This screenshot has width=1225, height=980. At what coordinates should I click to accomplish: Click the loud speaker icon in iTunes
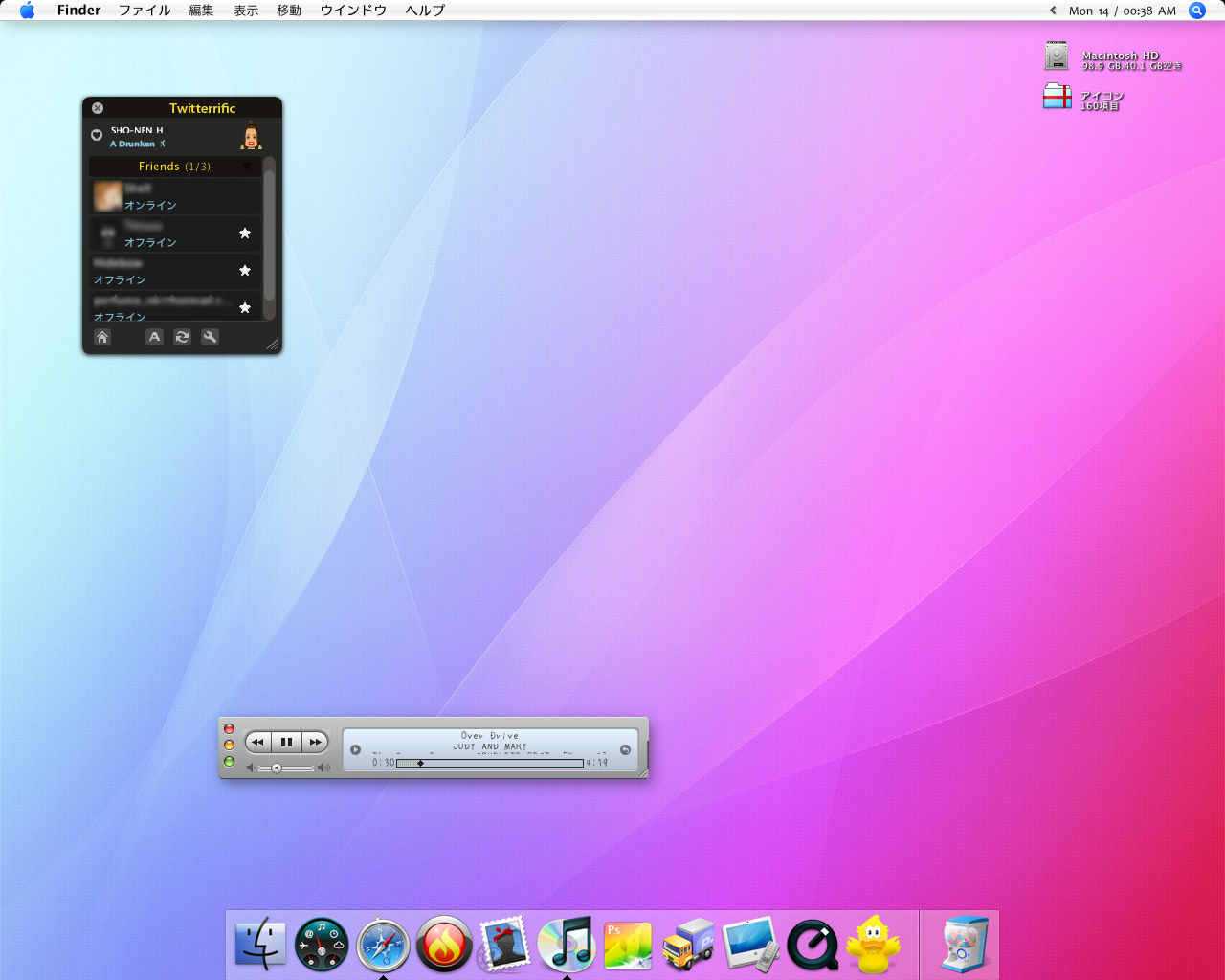(323, 768)
